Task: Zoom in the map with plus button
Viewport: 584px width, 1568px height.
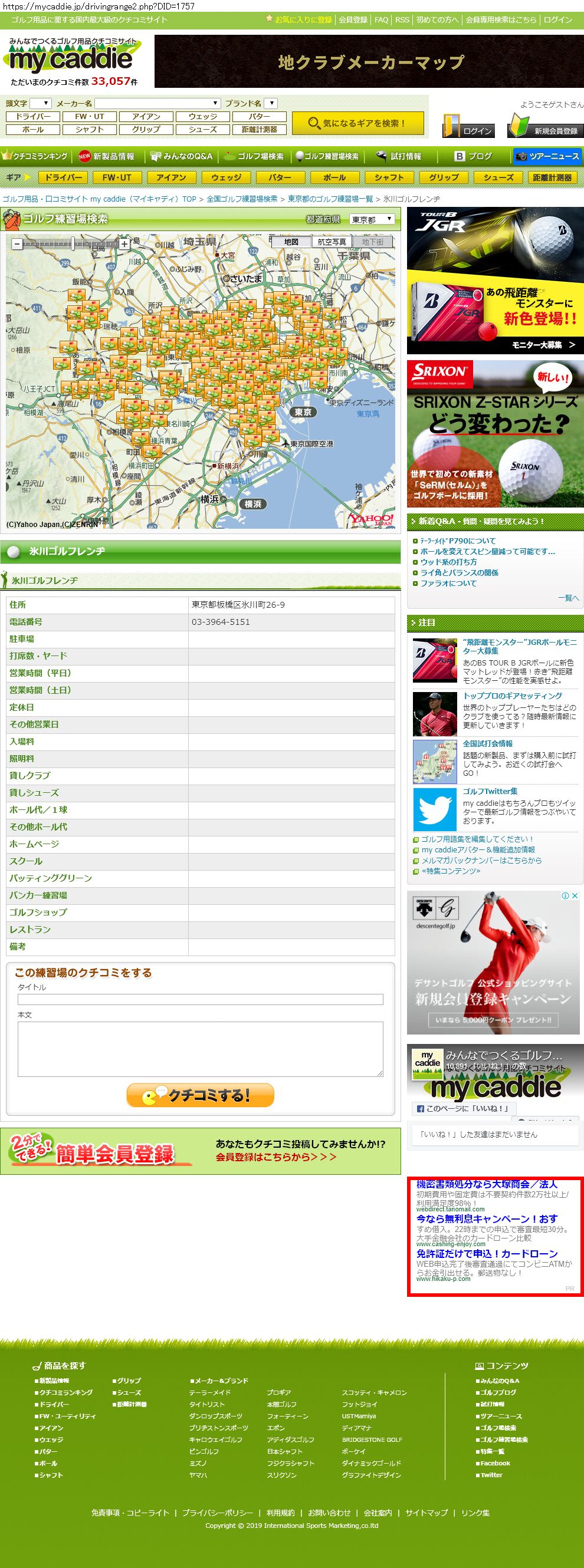Action: tap(124, 244)
